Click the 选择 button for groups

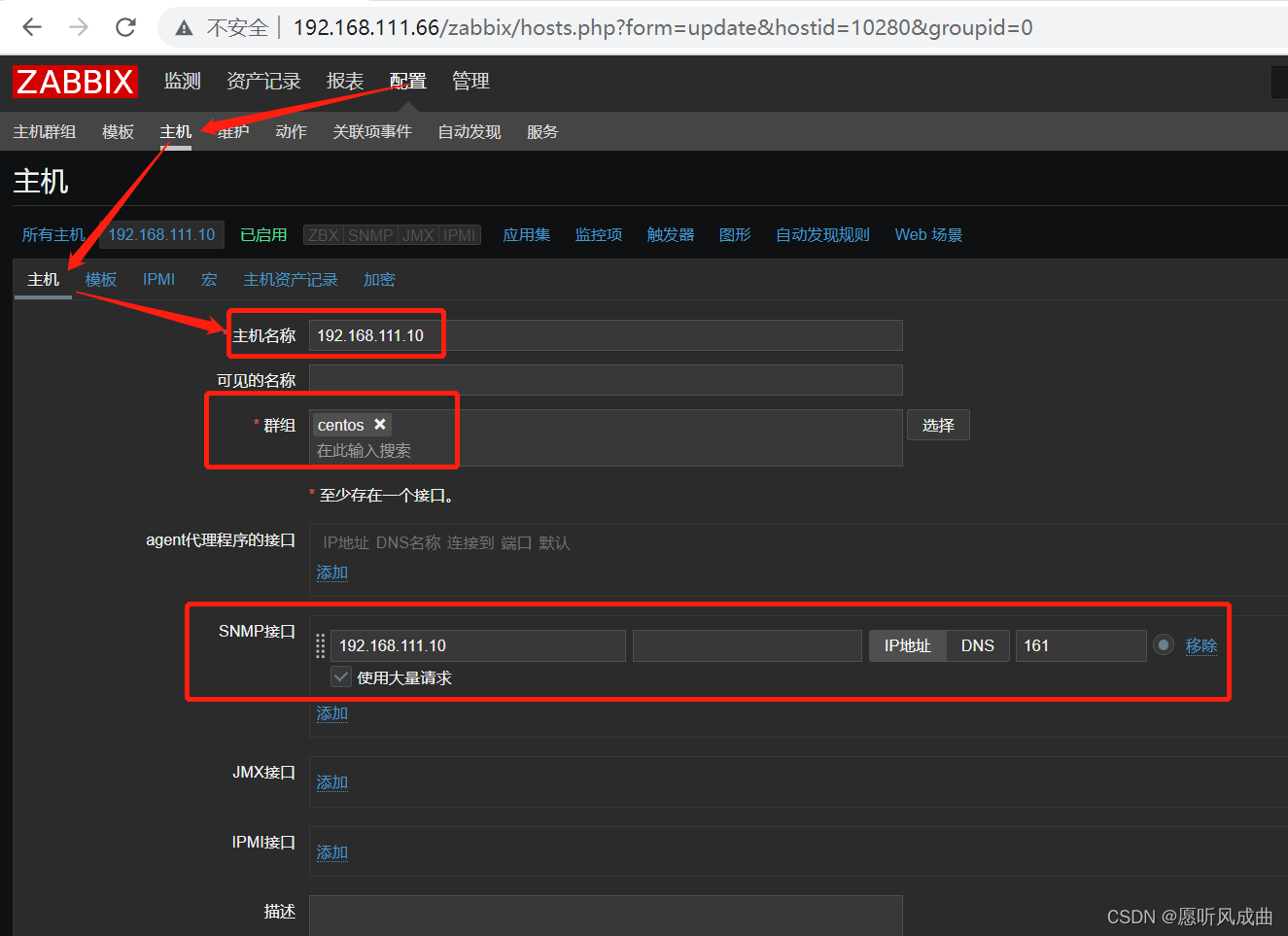click(x=938, y=425)
